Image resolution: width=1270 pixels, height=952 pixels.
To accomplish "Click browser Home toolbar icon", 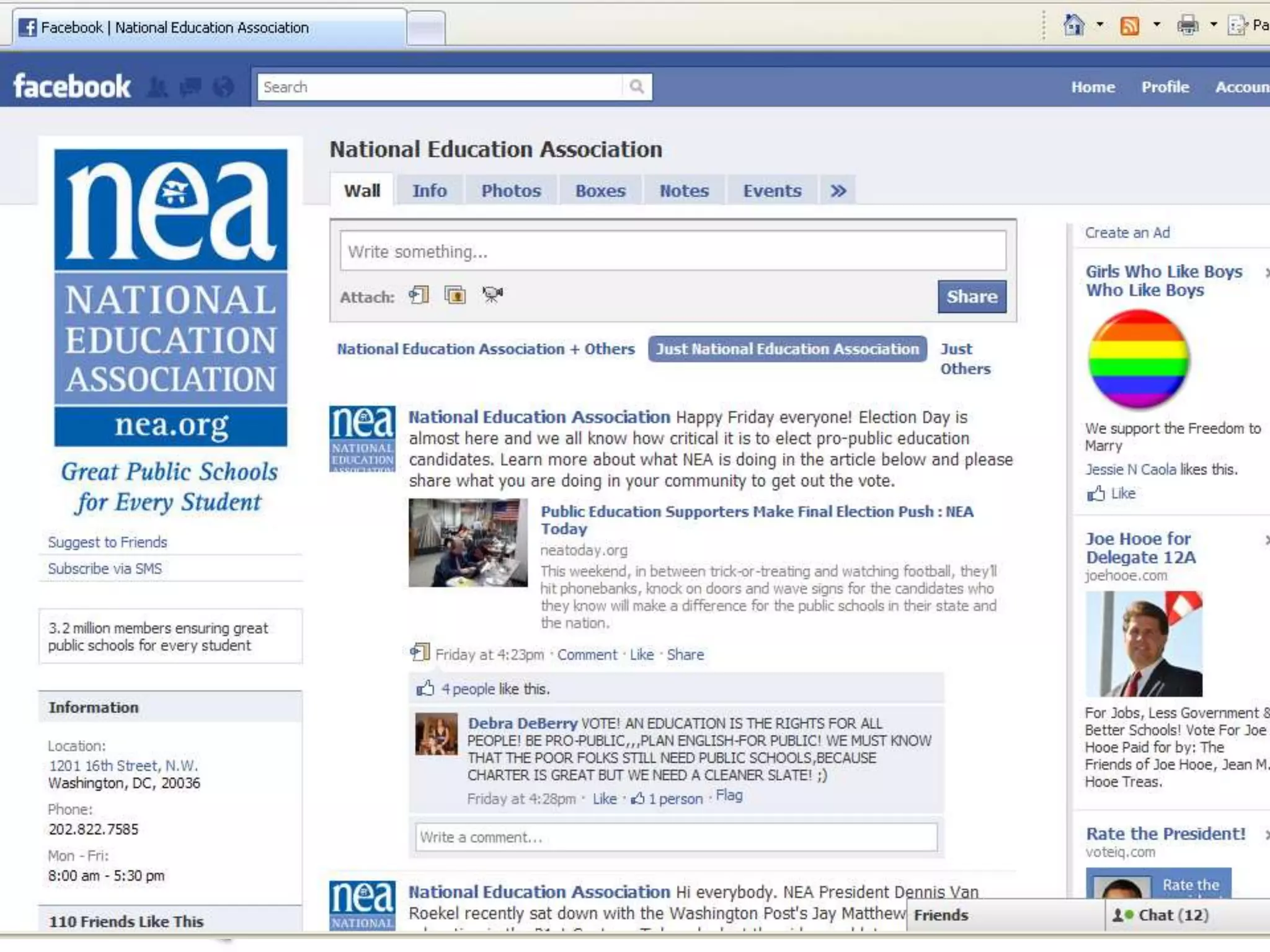I will [1074, 25].
